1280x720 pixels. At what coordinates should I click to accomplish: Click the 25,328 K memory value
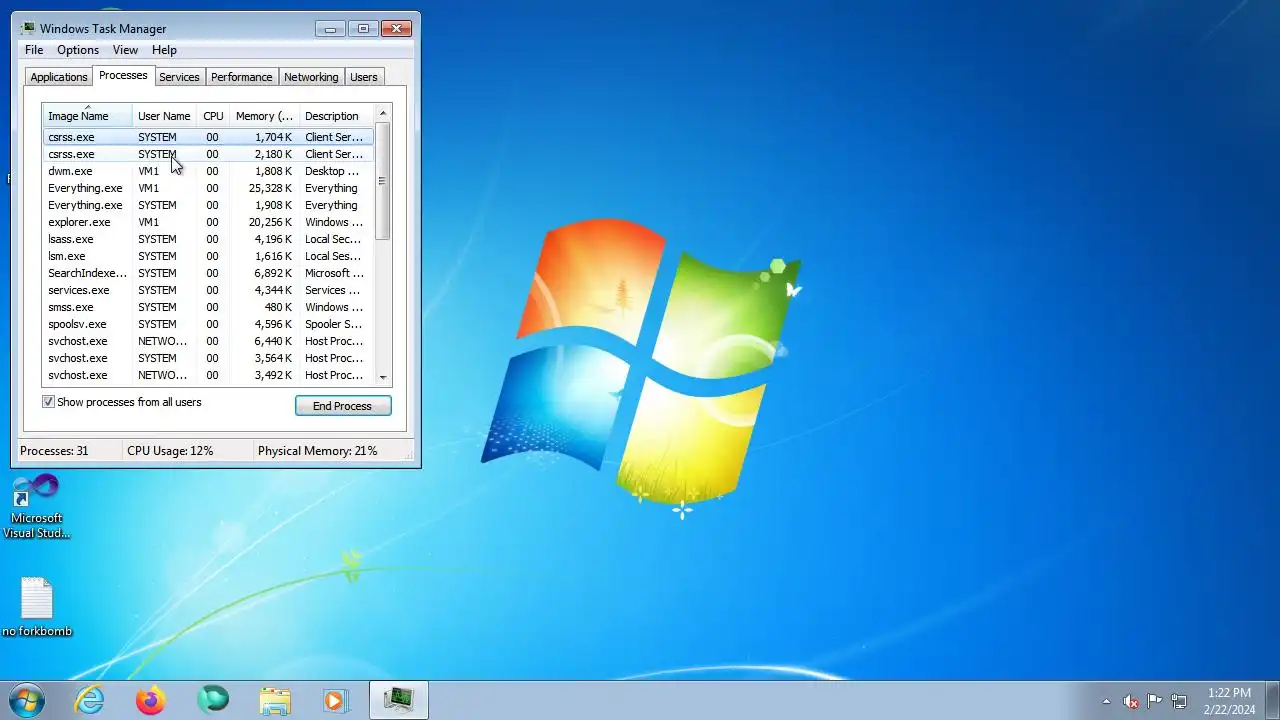click(x=270, y=188)
